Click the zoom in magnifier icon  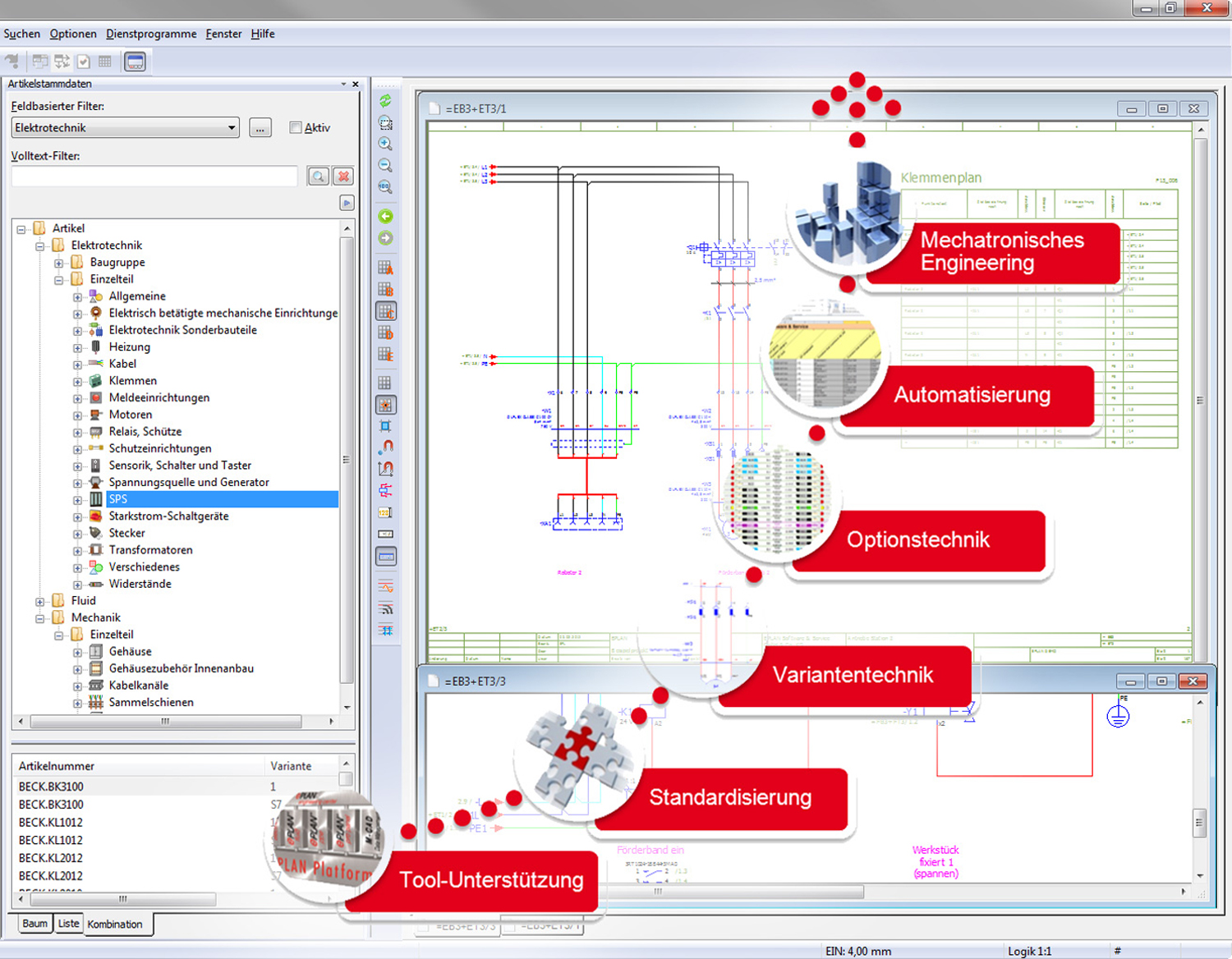coord(385,144)
